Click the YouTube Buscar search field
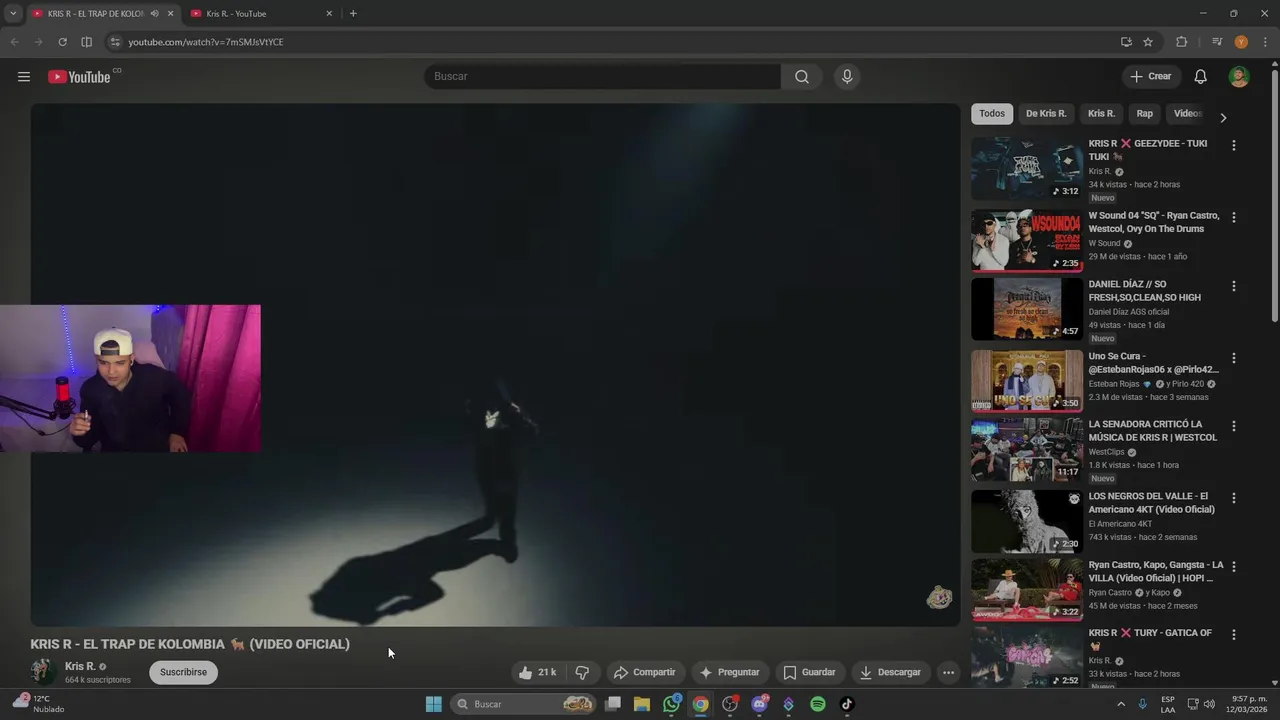This screenshot has height=720, width=1280. 602,77
